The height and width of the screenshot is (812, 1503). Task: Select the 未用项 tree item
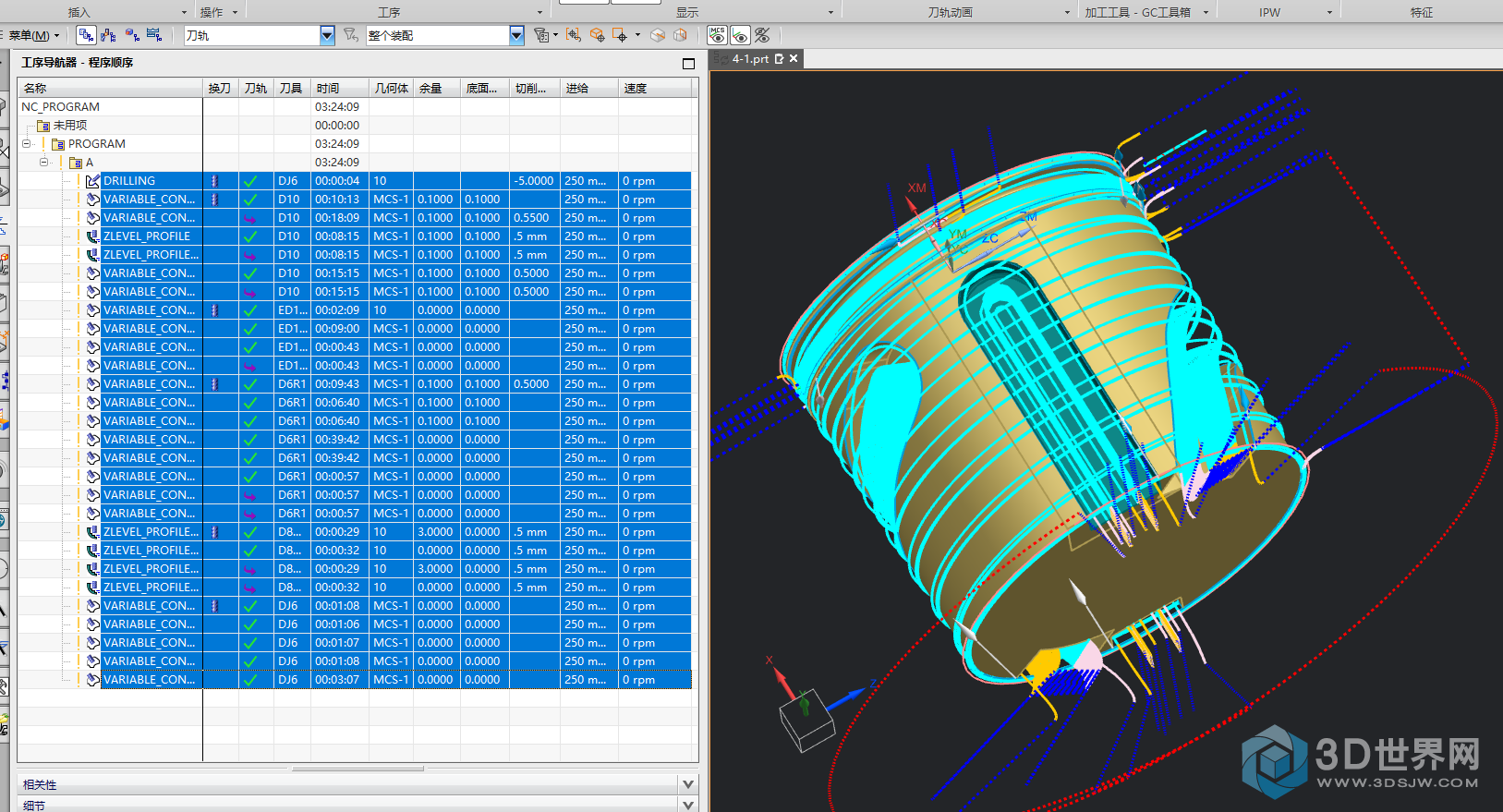[x=70, y=126]
